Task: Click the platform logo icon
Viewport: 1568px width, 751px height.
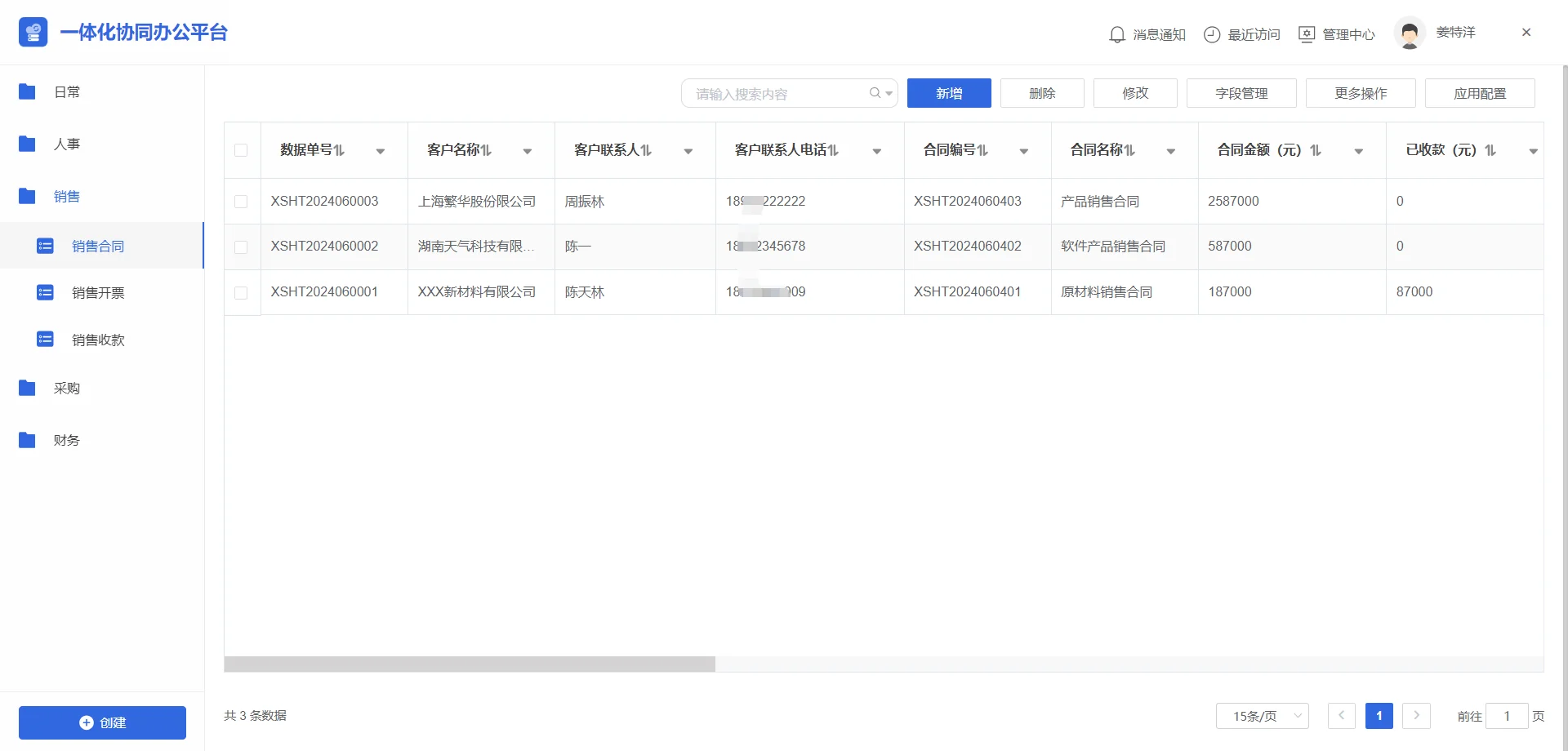Action: coord(33,33)
